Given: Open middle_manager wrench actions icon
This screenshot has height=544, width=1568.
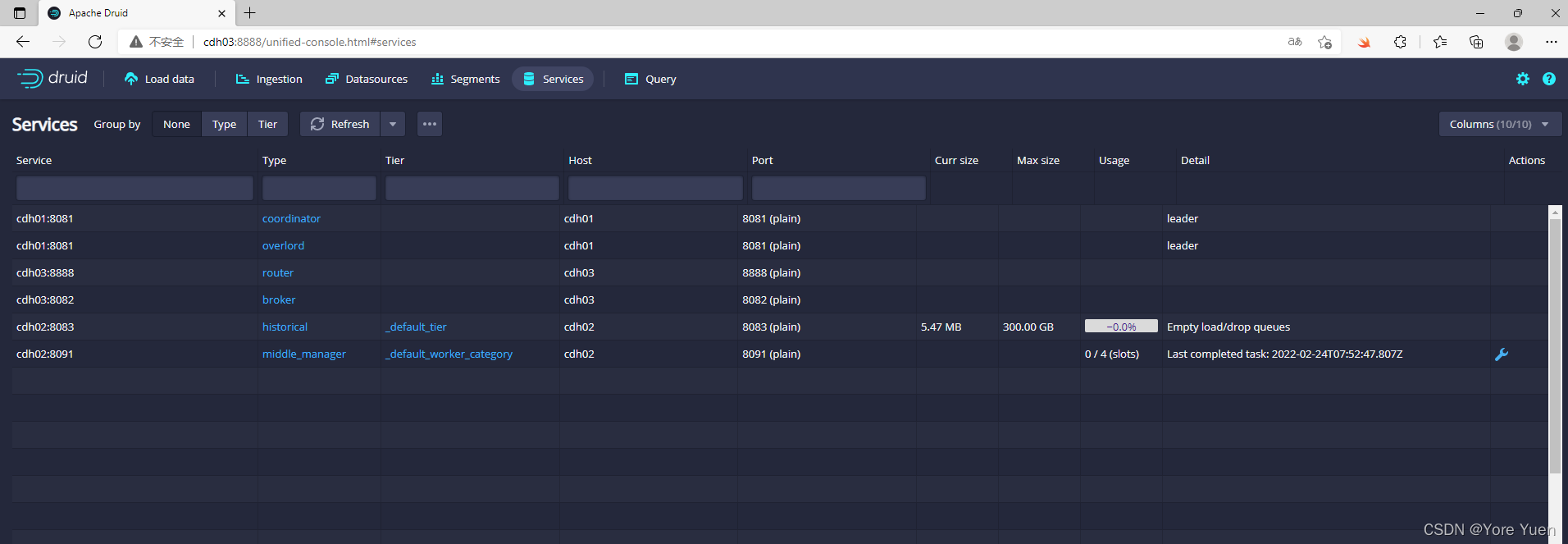Looking at the screenshot, I should click(x=1502, y=354).
